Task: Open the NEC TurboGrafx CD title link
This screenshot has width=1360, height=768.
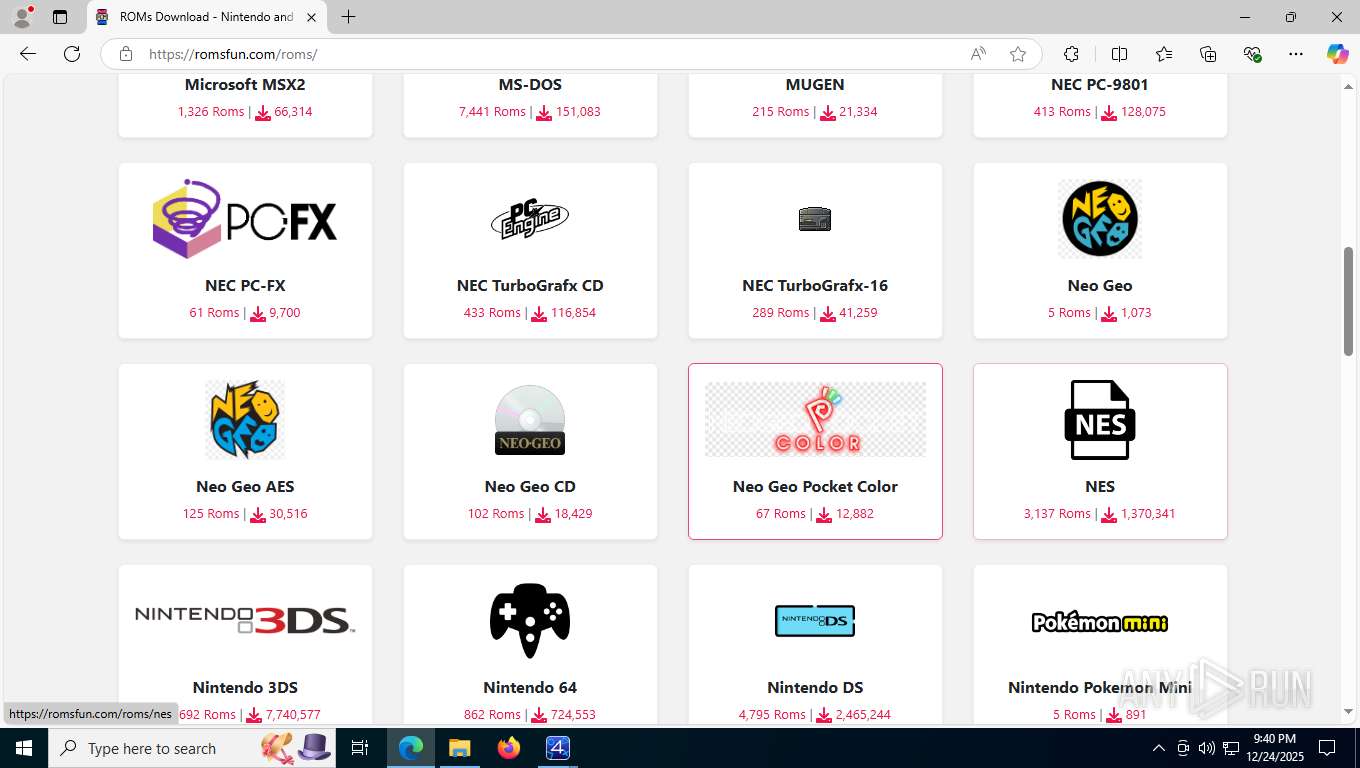Action: 530,286
